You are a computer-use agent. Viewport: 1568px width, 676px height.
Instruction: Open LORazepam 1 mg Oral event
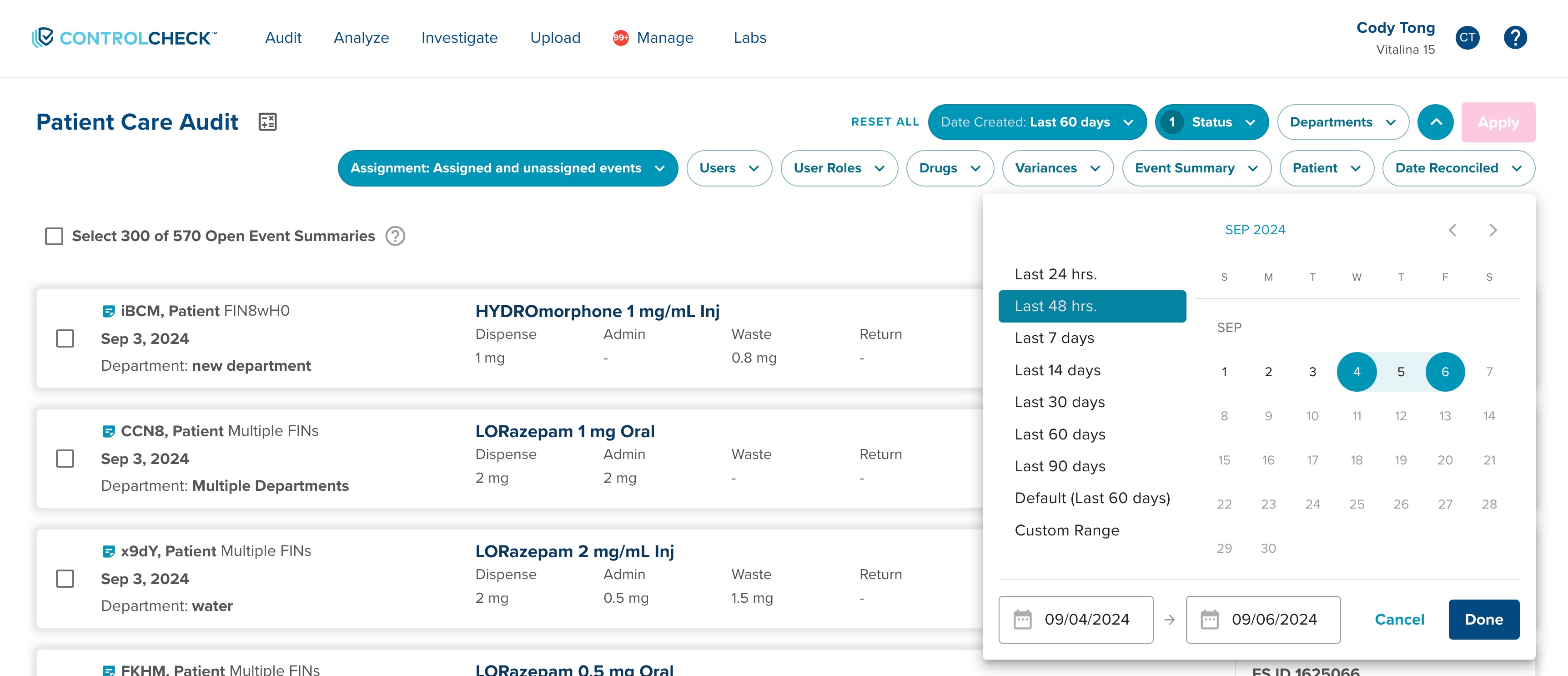[x=565, y=431]
